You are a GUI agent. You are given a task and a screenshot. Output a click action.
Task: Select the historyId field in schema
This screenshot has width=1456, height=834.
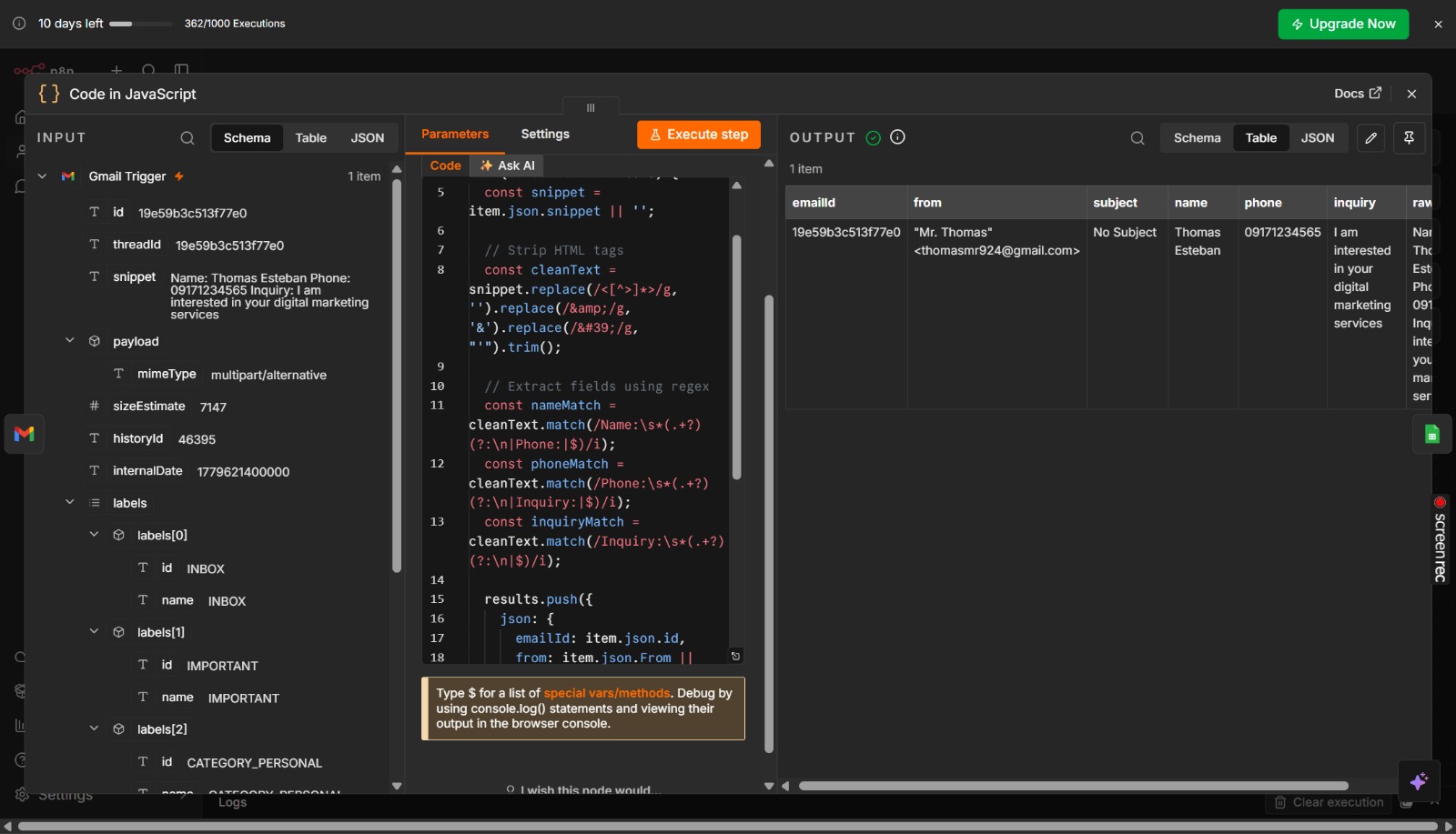[x=137, y=438]
